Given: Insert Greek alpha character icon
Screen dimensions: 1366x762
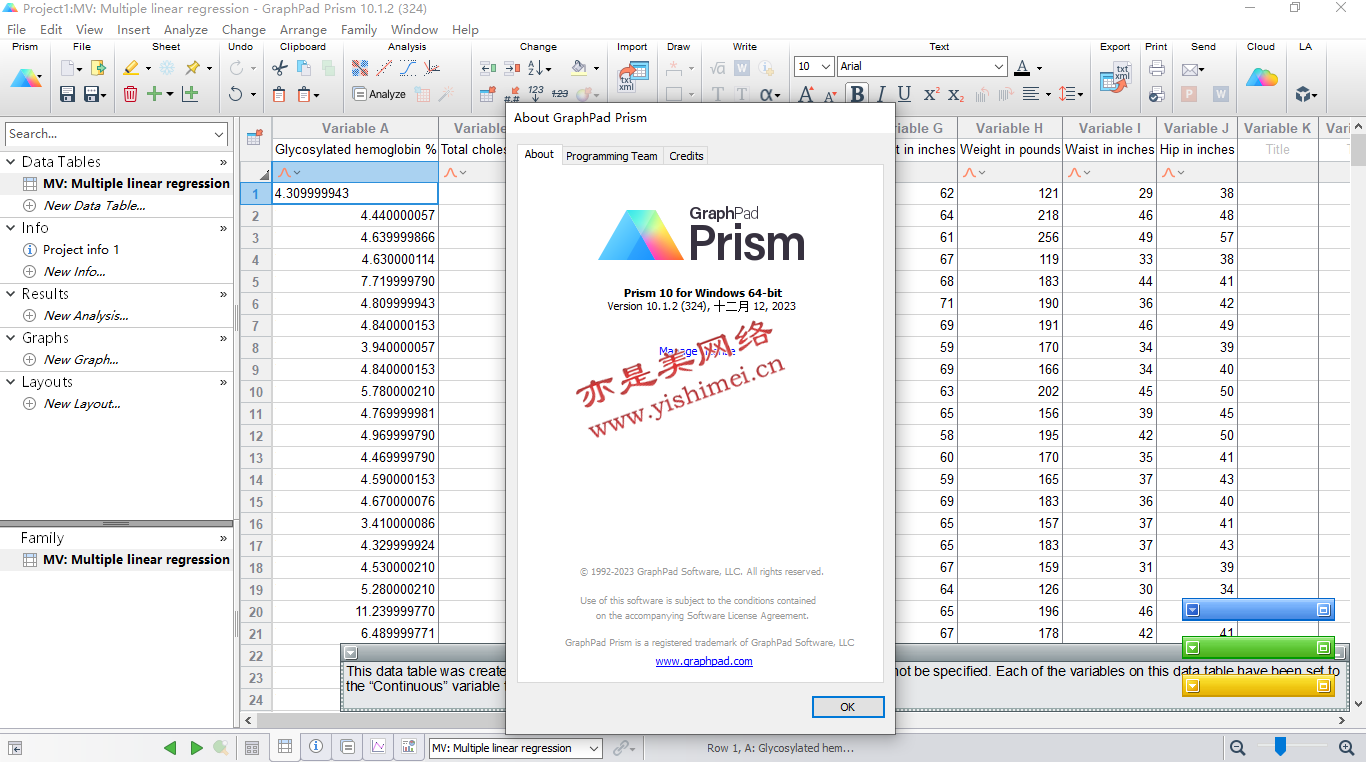Looking at the screenshot, I should click(766, 94).
